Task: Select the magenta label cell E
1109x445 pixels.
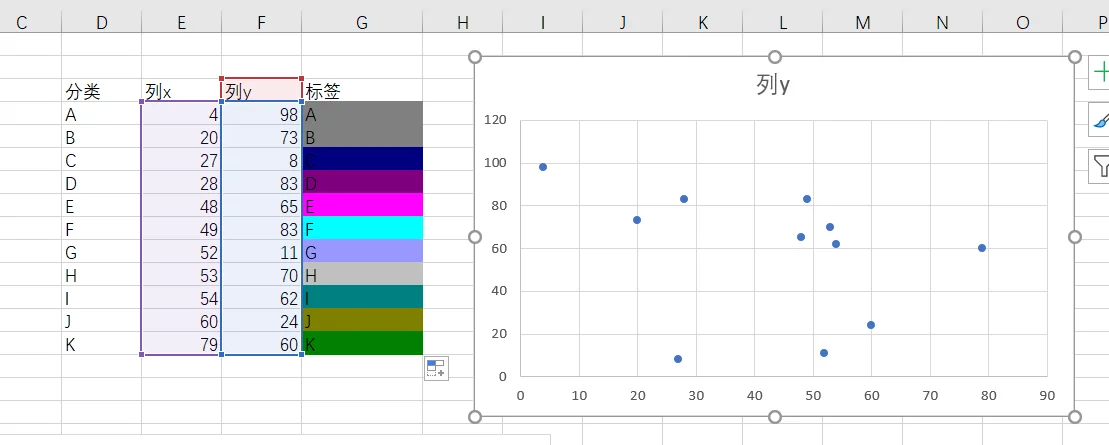Action: (362, 205)
